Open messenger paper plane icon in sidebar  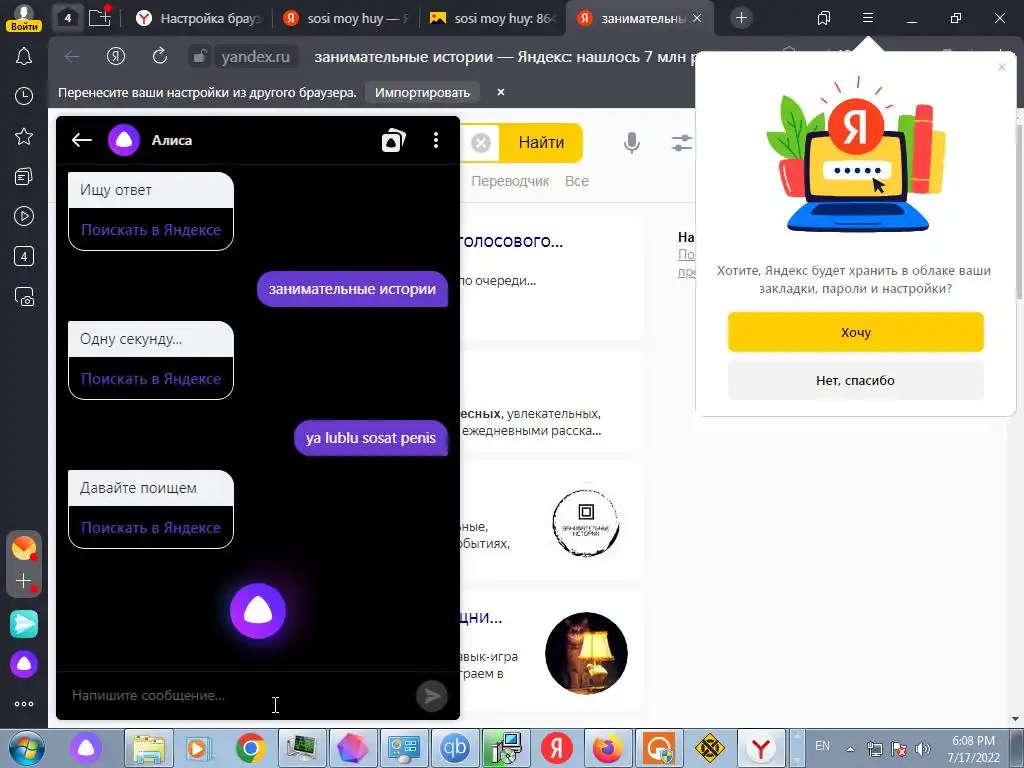click(24, 624)
